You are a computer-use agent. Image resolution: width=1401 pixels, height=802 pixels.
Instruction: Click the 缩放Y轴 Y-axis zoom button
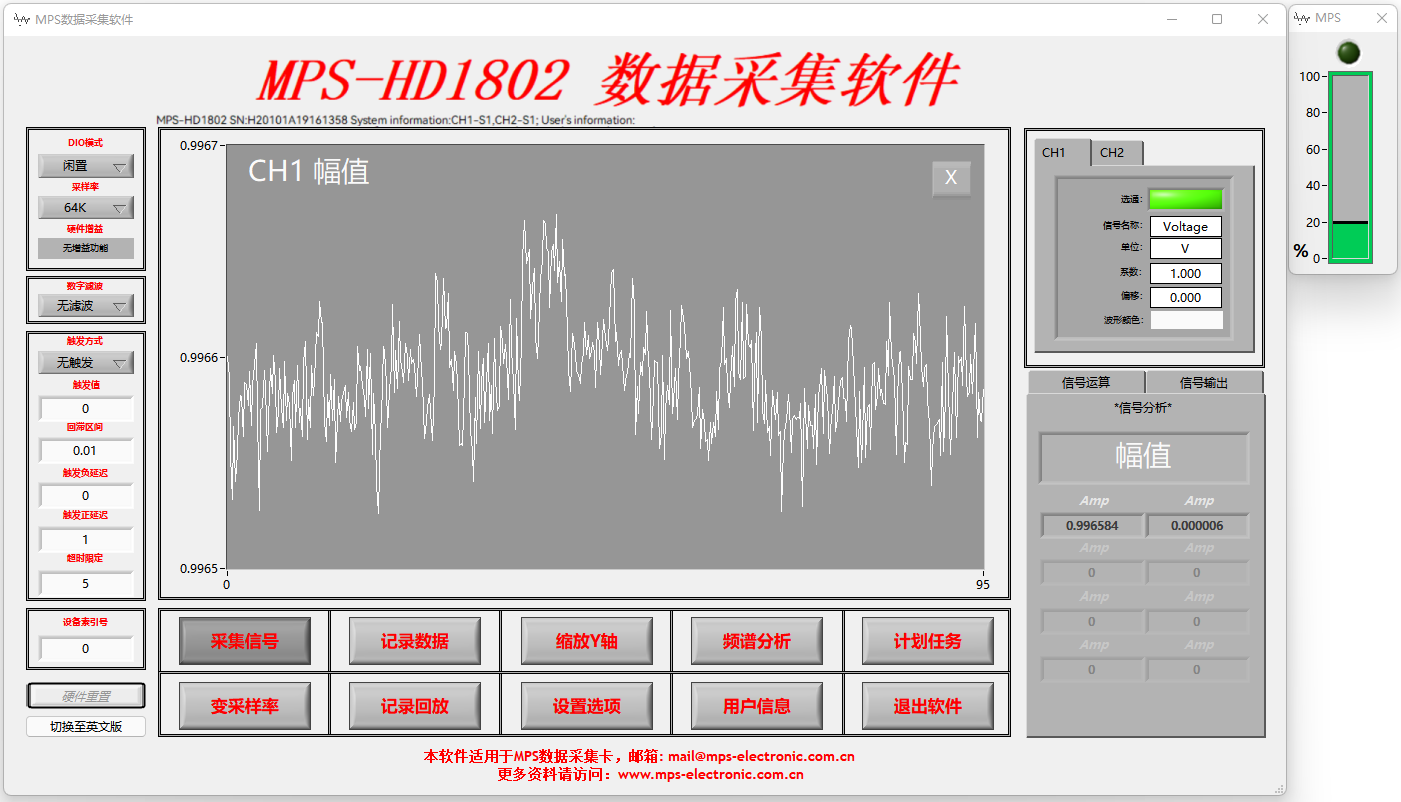[x=586, y=640]
